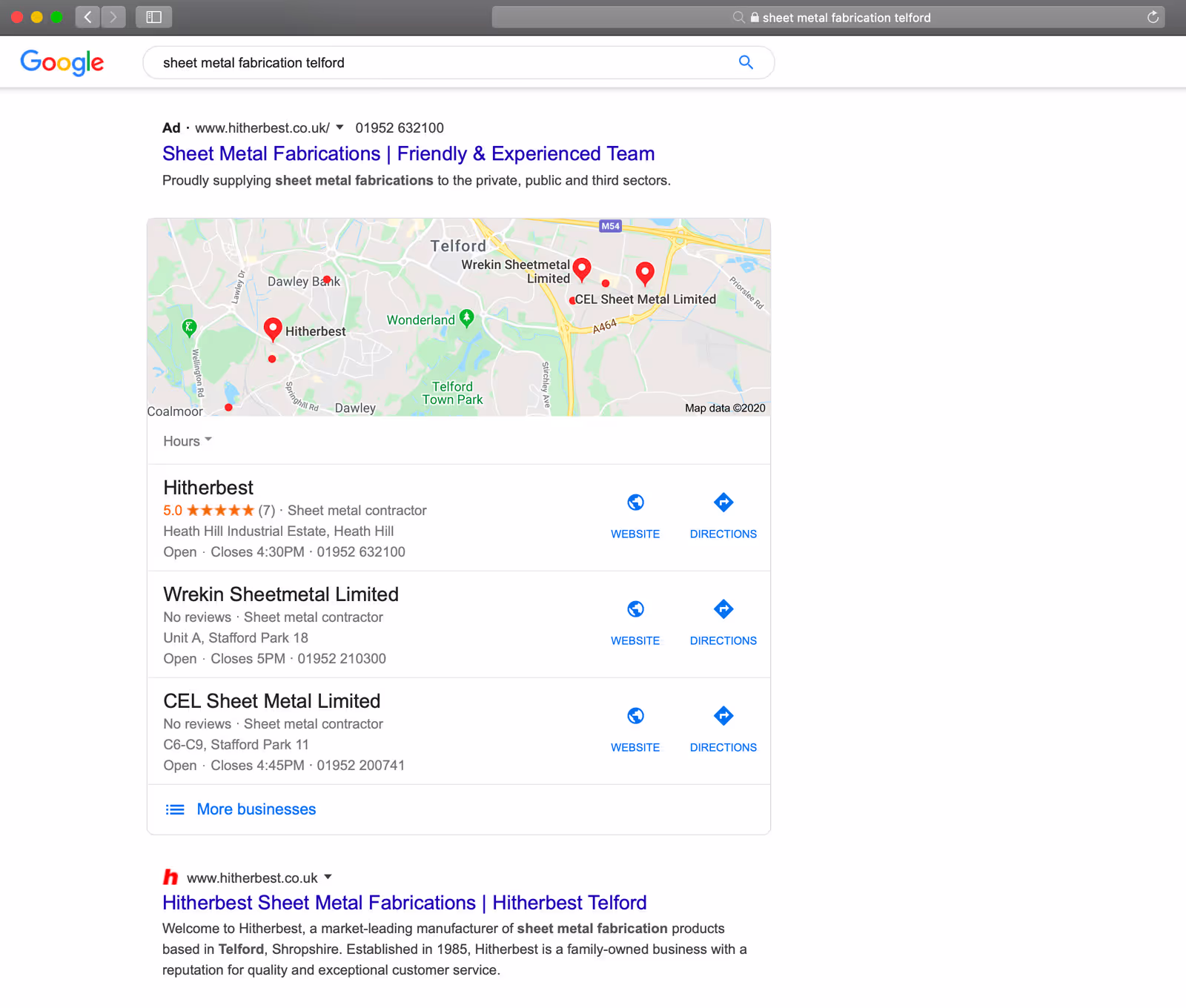The width and height of the screenshot is (1186, 1008).
Task: Click the Heath Hill Industrial Estate address
Action: pos(279,531)
